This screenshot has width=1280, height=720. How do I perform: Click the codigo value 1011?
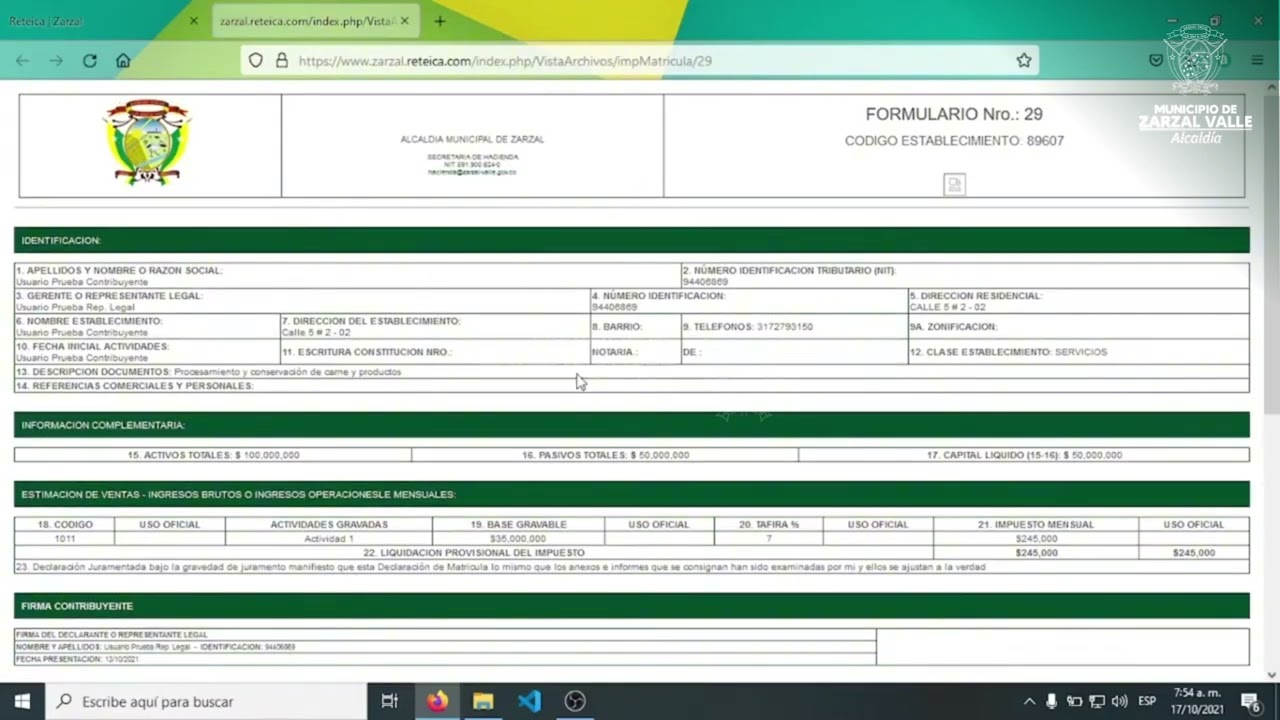point(64,539)
